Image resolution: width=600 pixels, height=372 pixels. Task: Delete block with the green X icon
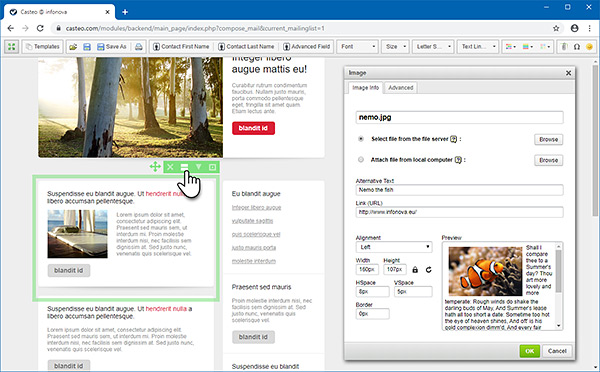170,167
